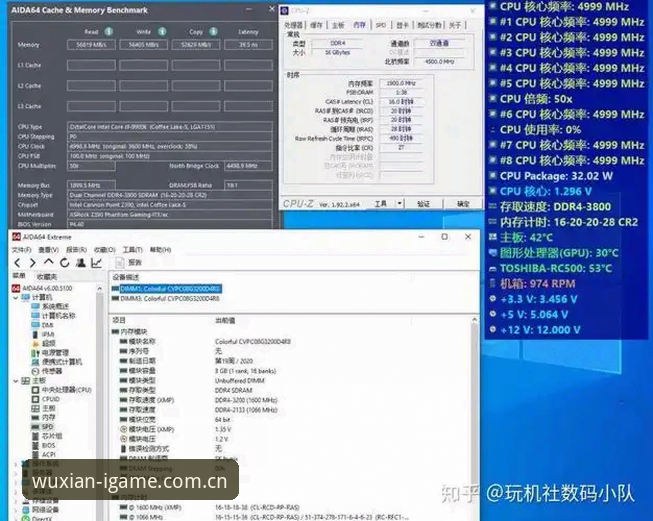Click the up-level arrow in AIDA64 toolbar
This screenshot has height=521, width=653.
pos(49,262)
